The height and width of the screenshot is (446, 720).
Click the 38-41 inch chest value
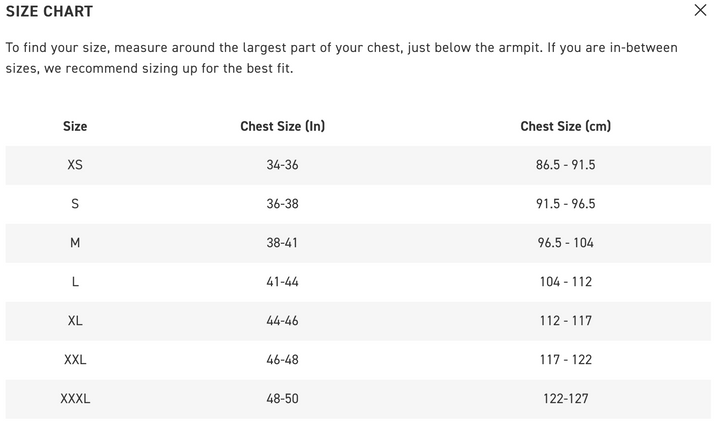(x=282, y=243)
